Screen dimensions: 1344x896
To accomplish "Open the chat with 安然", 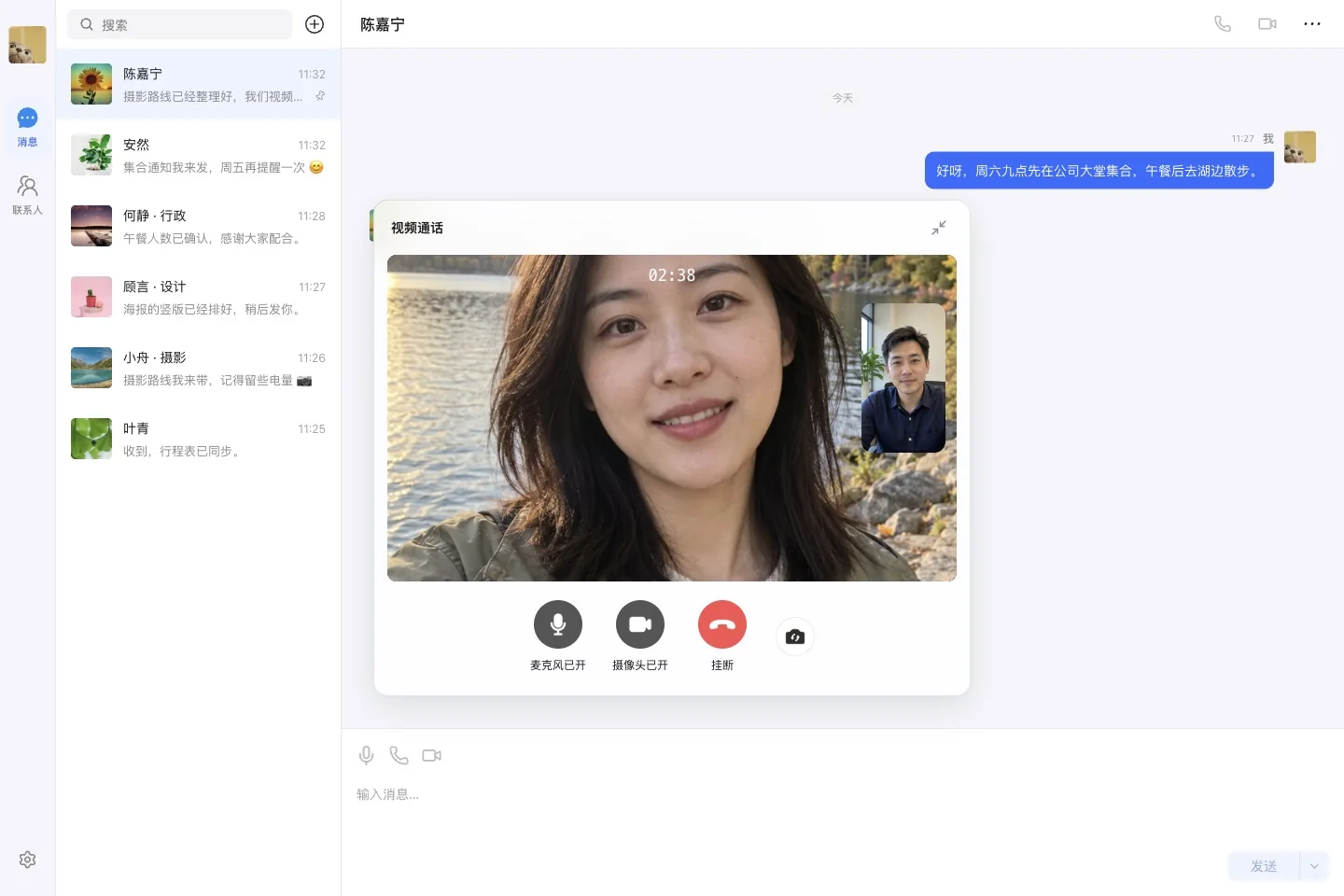I will click(x=198, y=155).
